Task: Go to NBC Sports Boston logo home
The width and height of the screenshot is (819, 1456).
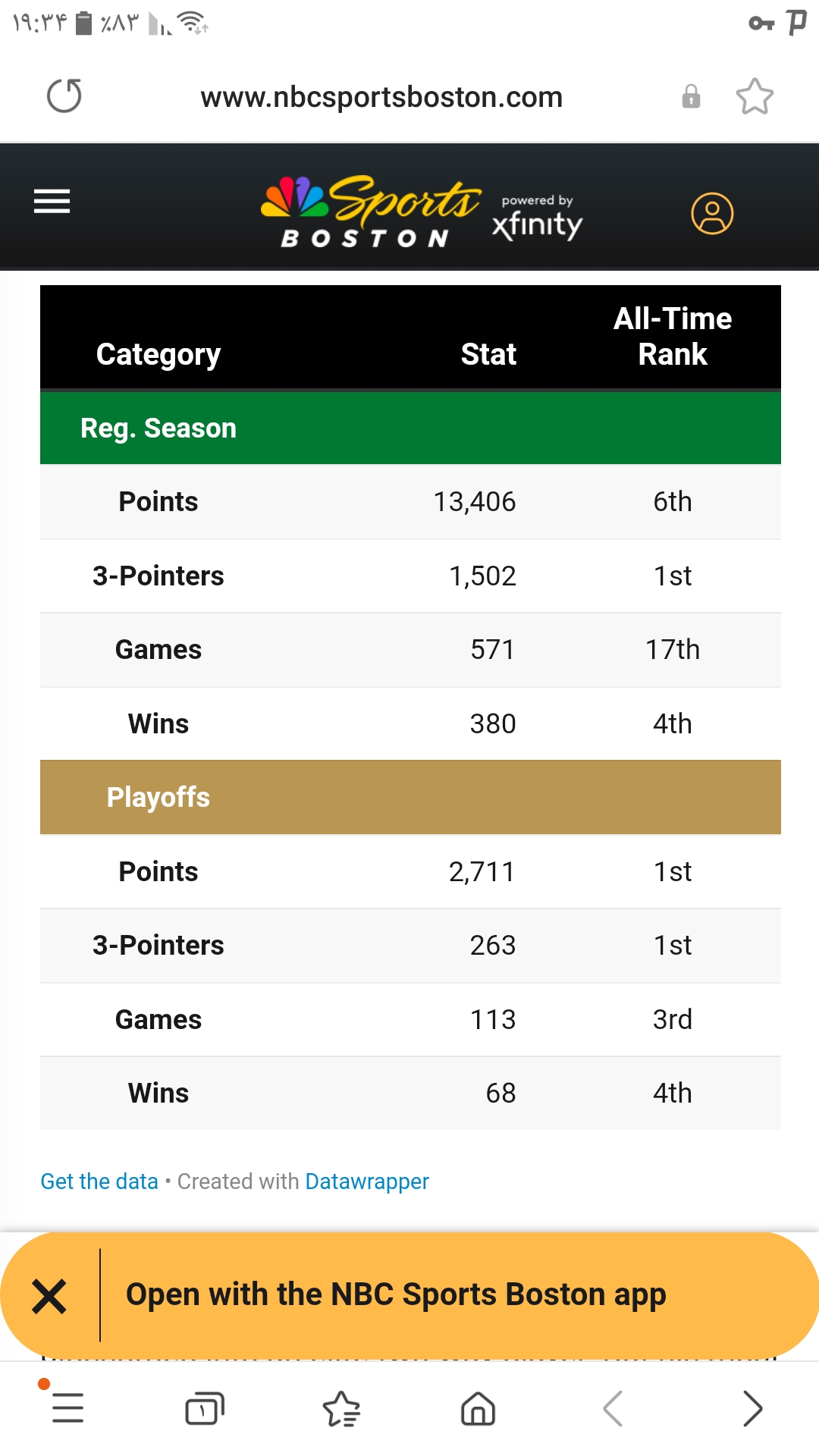Action: pyautogui.click(x=370, y=212)
